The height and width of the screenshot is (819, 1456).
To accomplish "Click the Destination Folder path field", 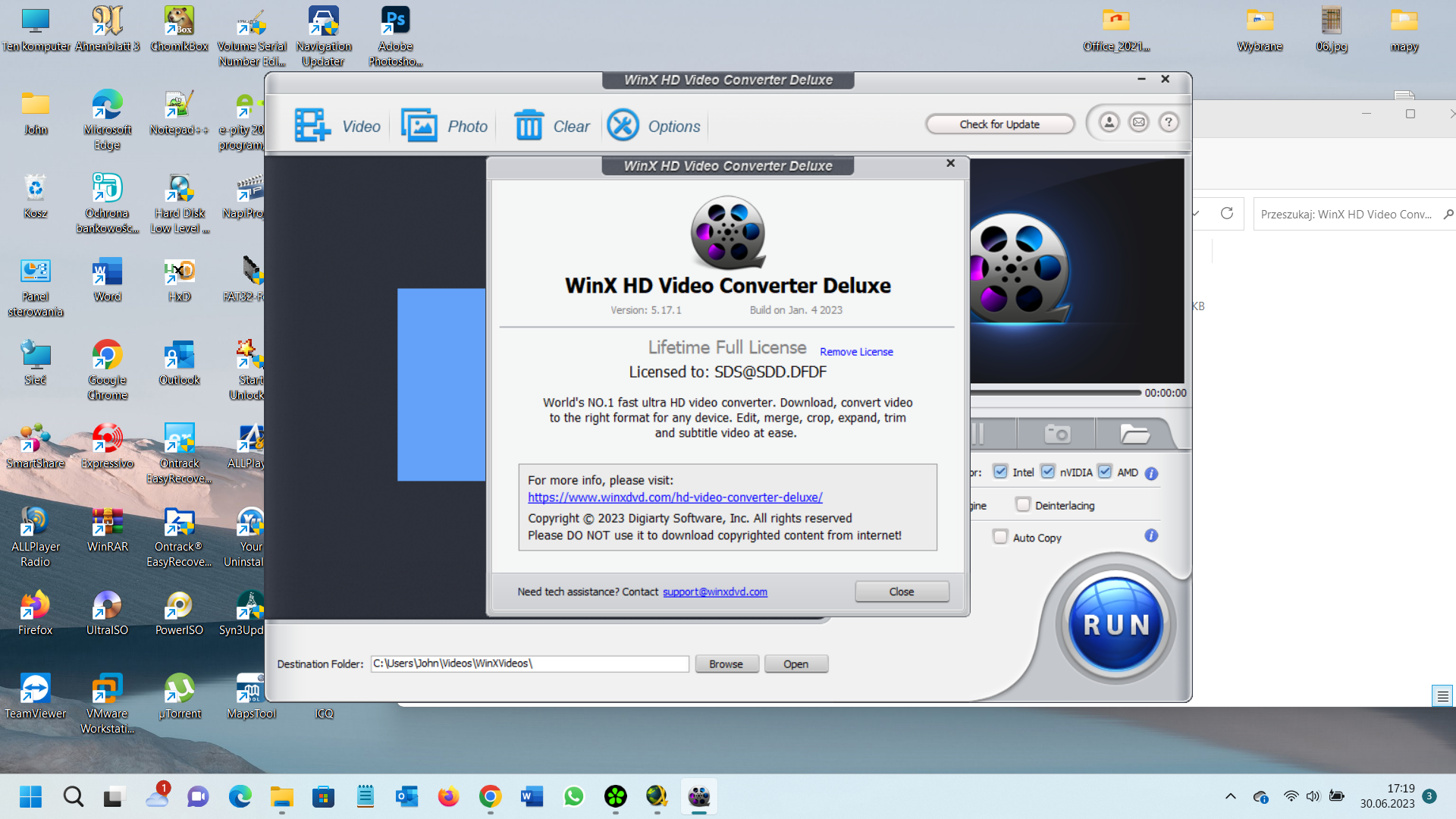I will coord(529,664).
